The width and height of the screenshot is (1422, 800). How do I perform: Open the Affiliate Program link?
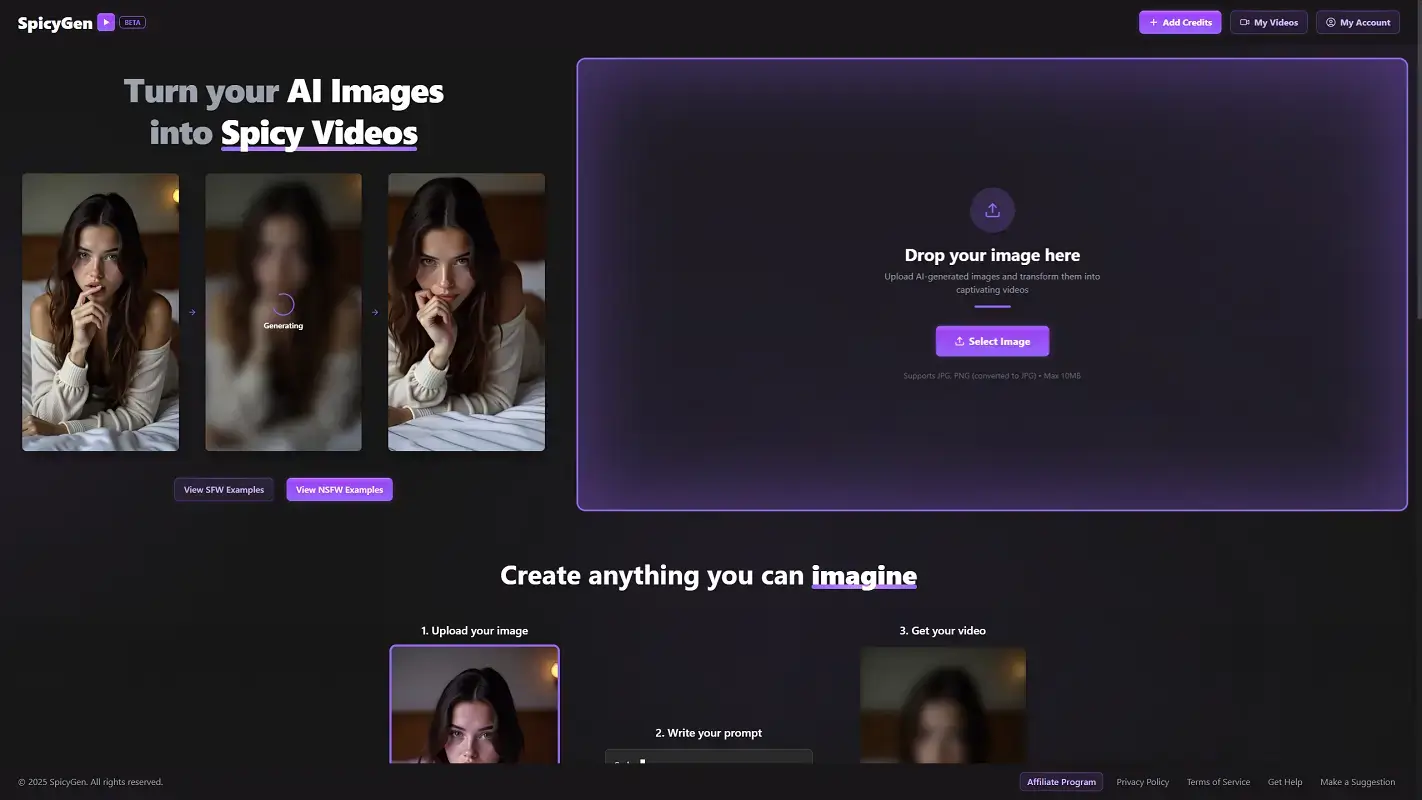coord(1061,782)
